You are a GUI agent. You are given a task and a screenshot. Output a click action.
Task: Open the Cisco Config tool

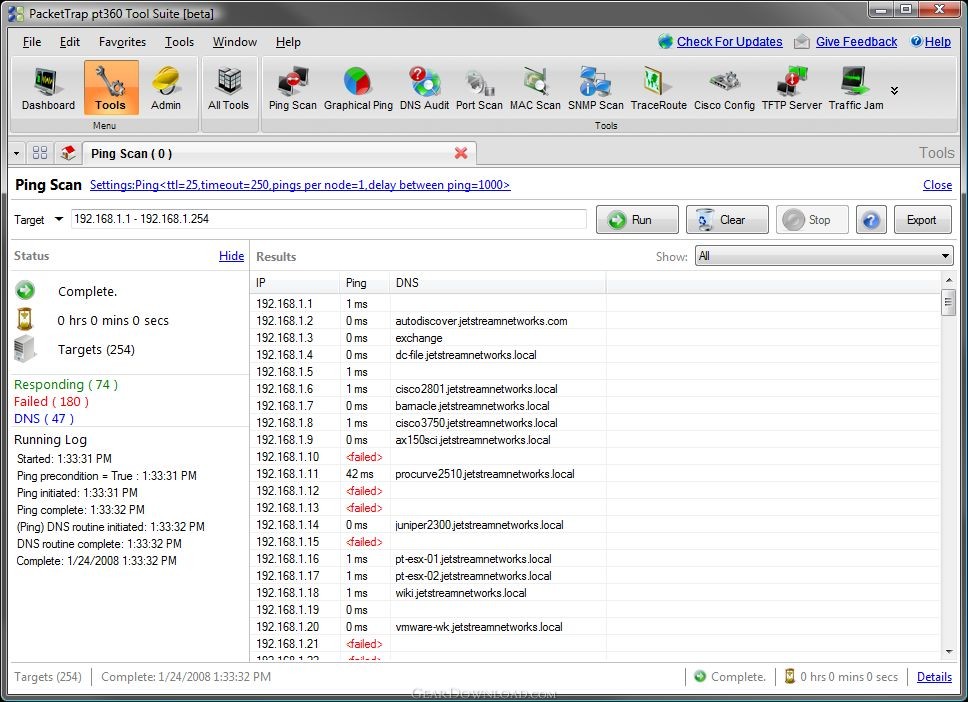(x=724, y=89)
